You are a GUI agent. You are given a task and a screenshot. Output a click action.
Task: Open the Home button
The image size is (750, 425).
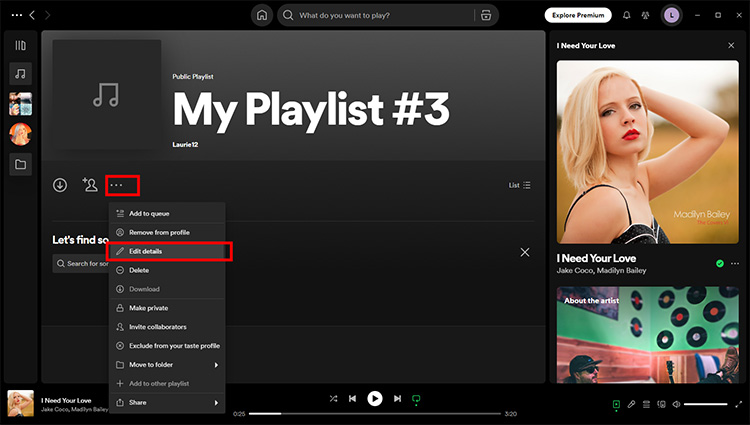262,15
